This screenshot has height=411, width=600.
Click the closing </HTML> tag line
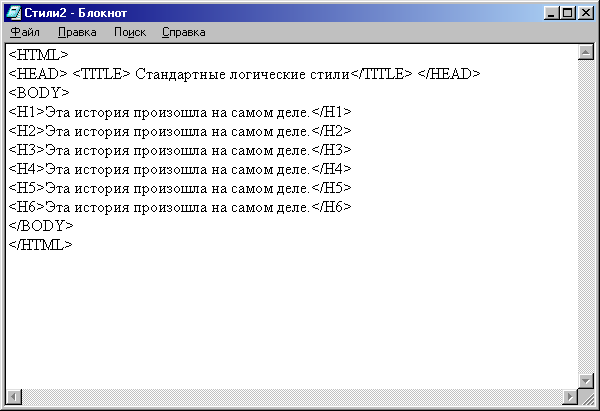pos(40,245)
